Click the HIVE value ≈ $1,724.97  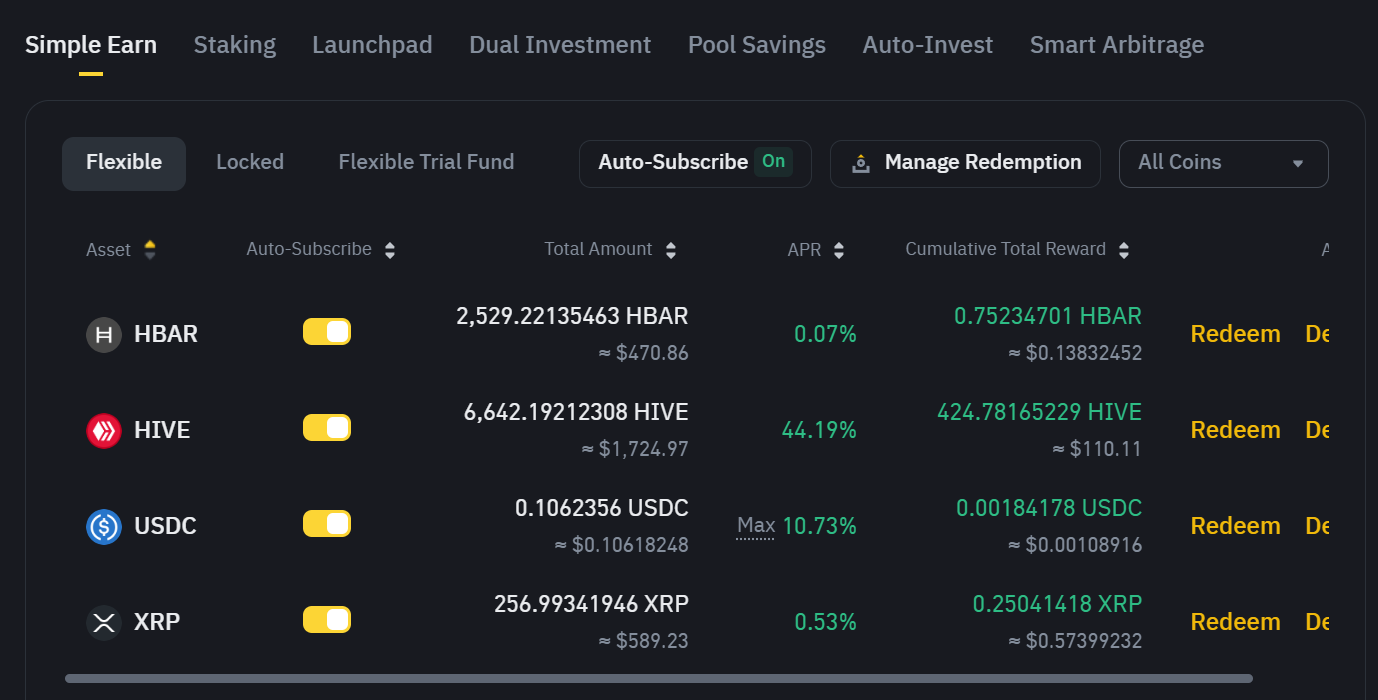(x=635, y=449)
